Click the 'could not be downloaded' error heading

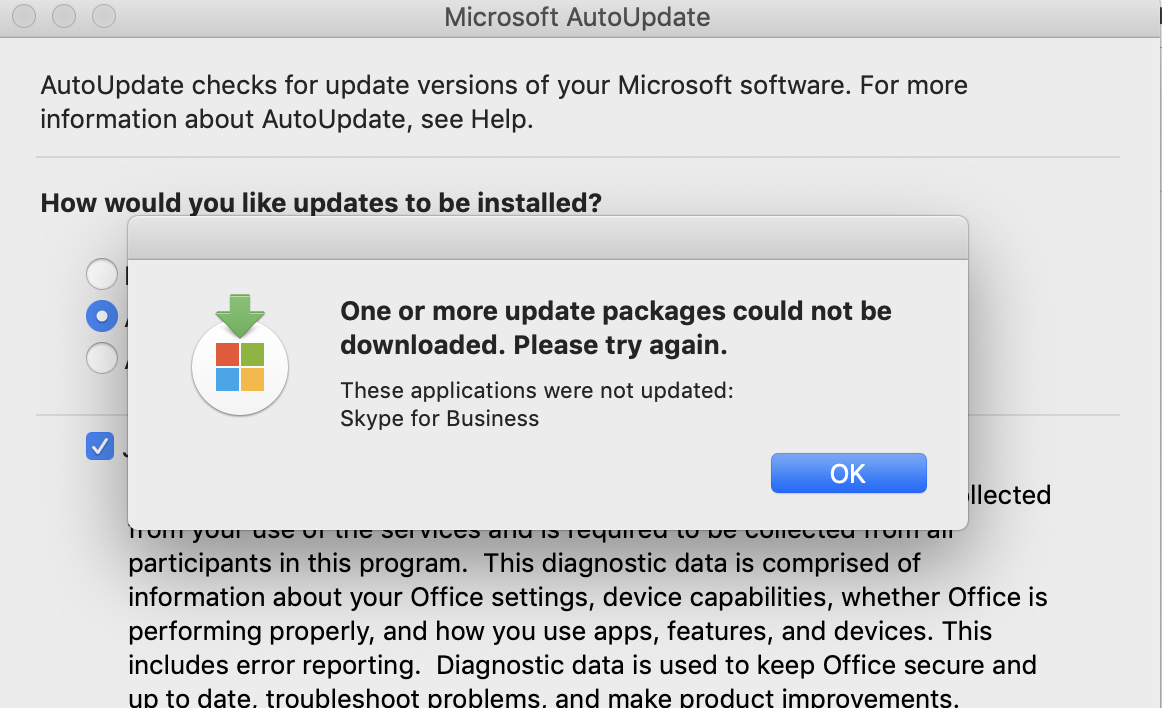[616, 328]
